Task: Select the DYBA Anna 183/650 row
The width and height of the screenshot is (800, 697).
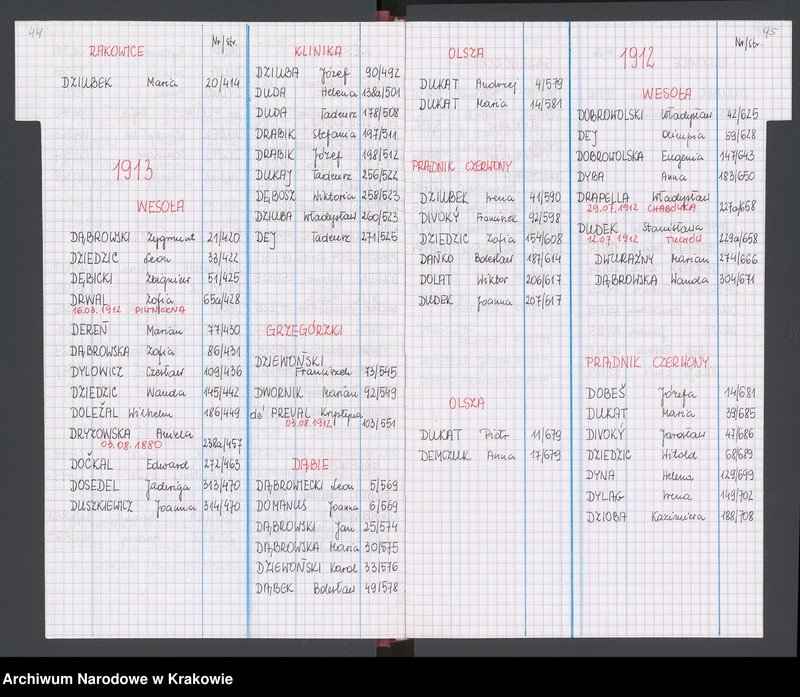Action: 667,177
